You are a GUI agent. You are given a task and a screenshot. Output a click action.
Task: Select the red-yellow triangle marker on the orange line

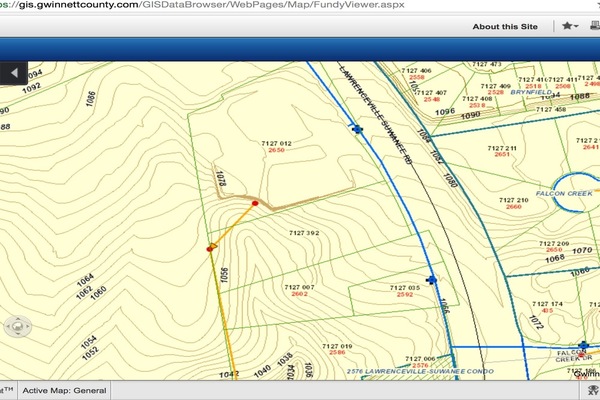211,248
